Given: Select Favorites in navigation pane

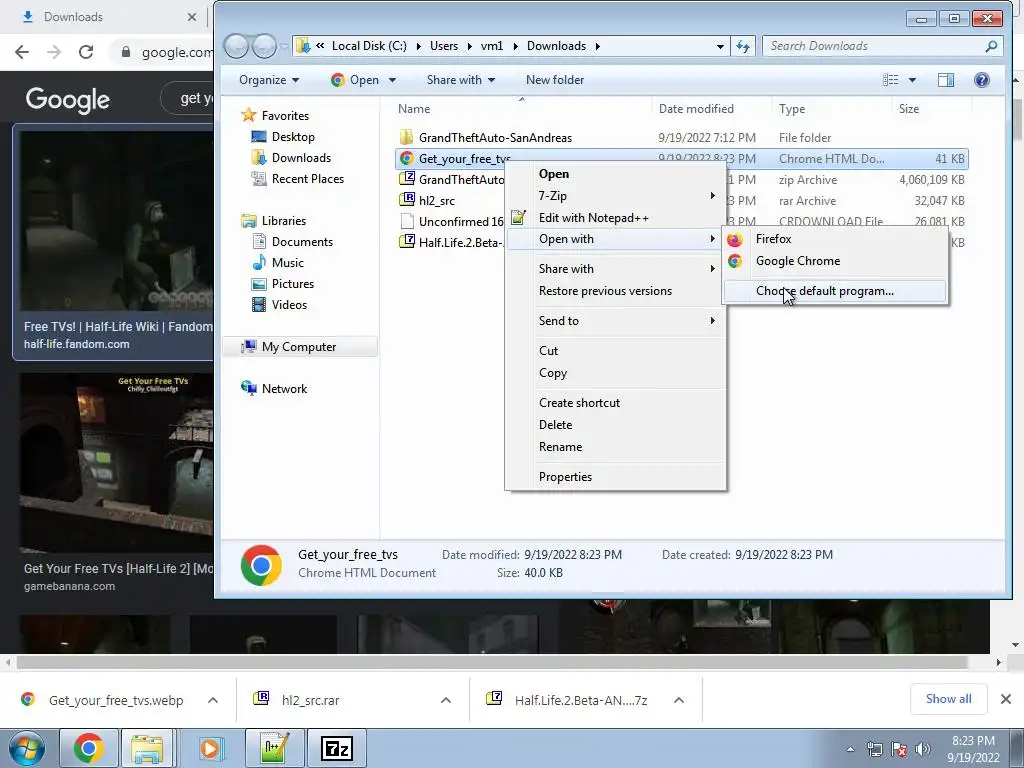Looking at the screenshot, I should [285, 116].
